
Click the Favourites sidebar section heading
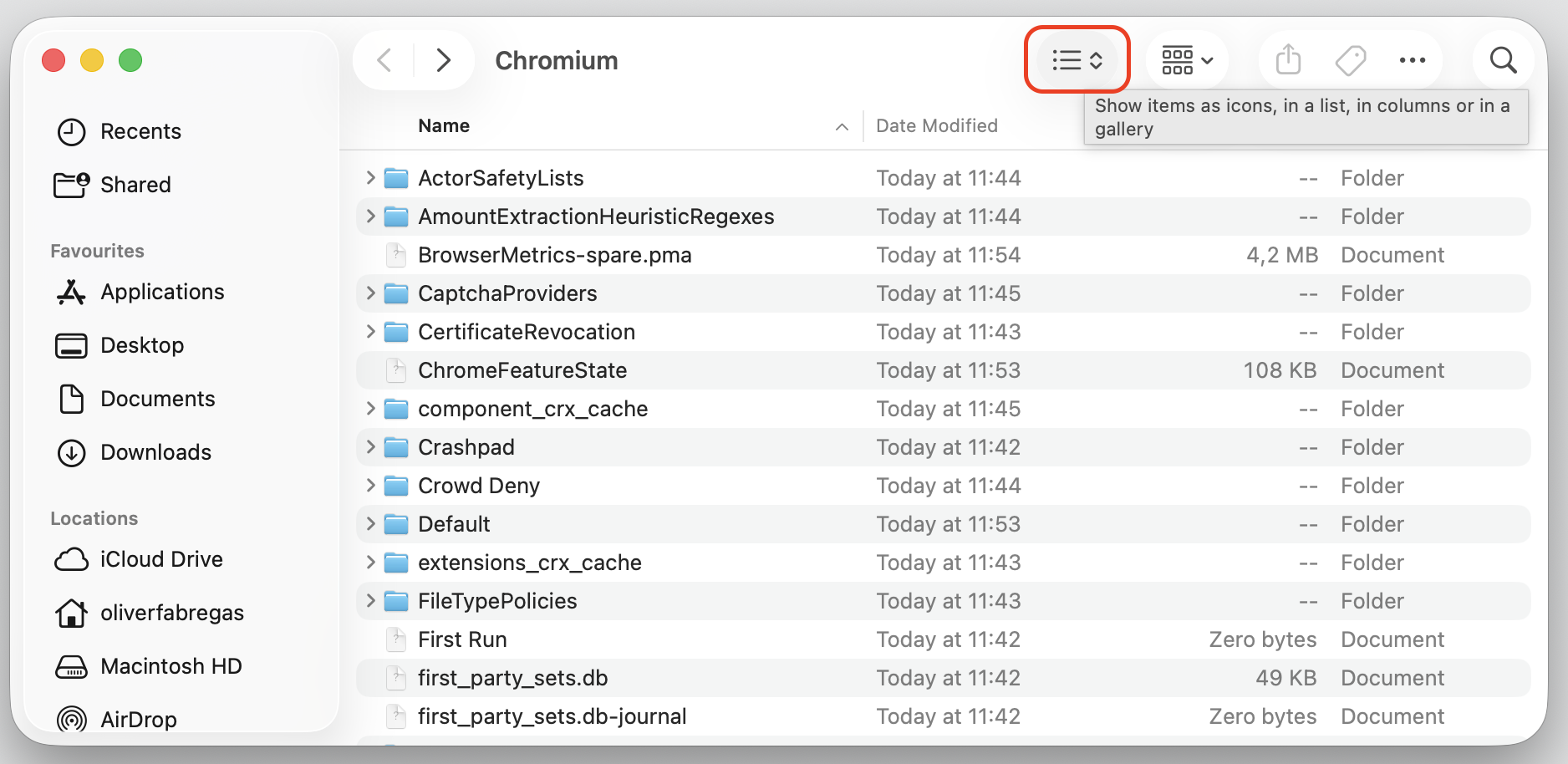click(x=97, y=251)
